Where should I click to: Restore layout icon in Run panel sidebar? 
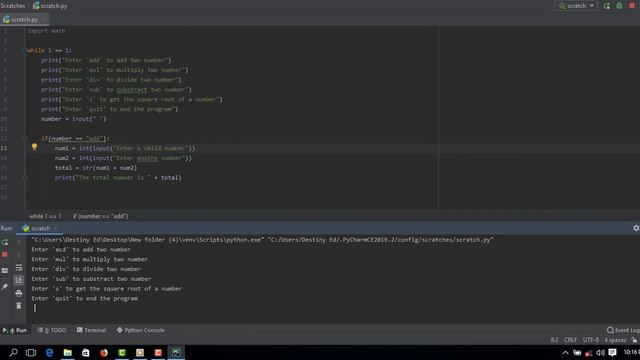(x=5, y=270)
